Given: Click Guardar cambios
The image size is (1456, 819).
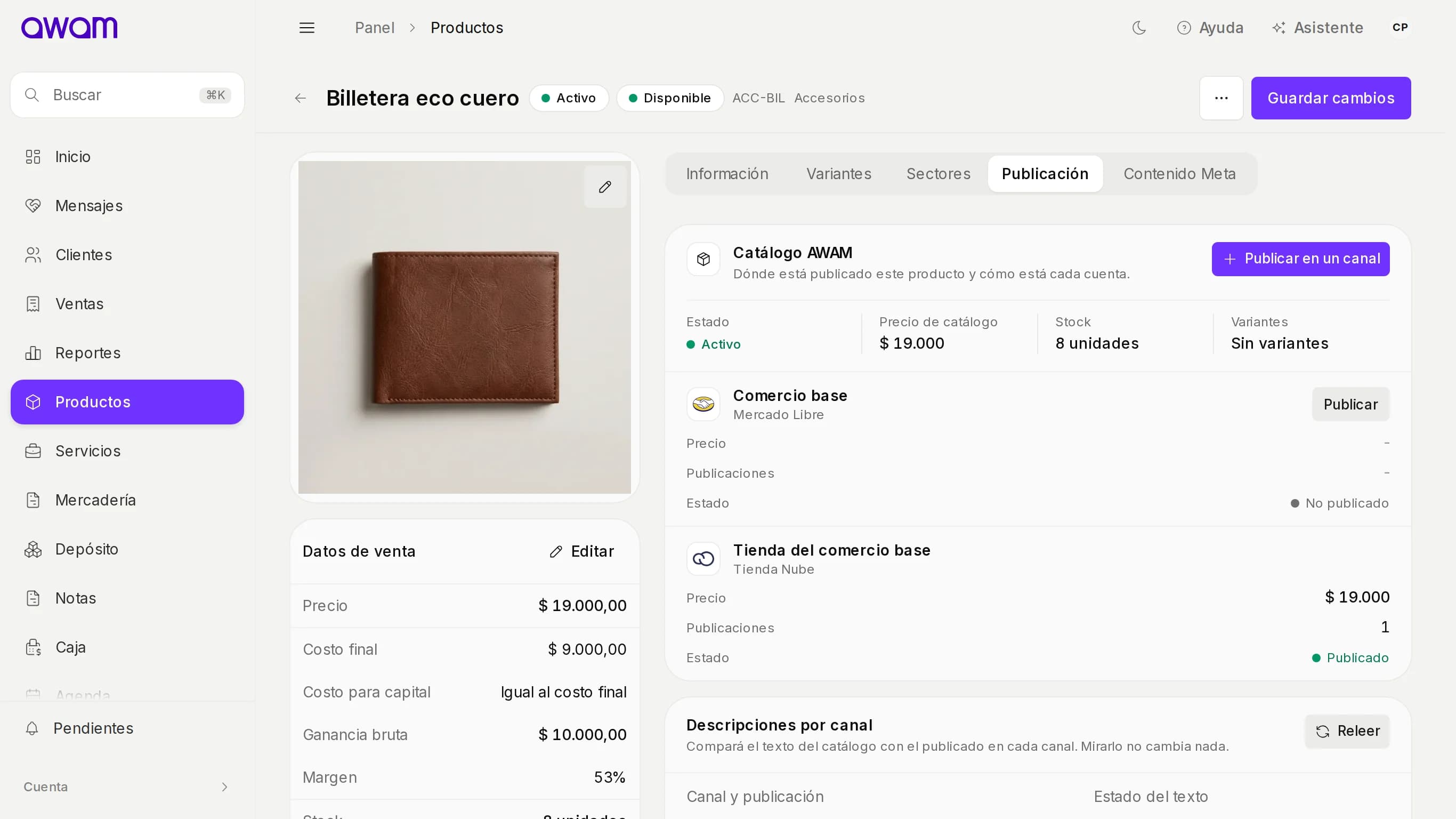Looking at the screenshot, I should [1331, 99].
